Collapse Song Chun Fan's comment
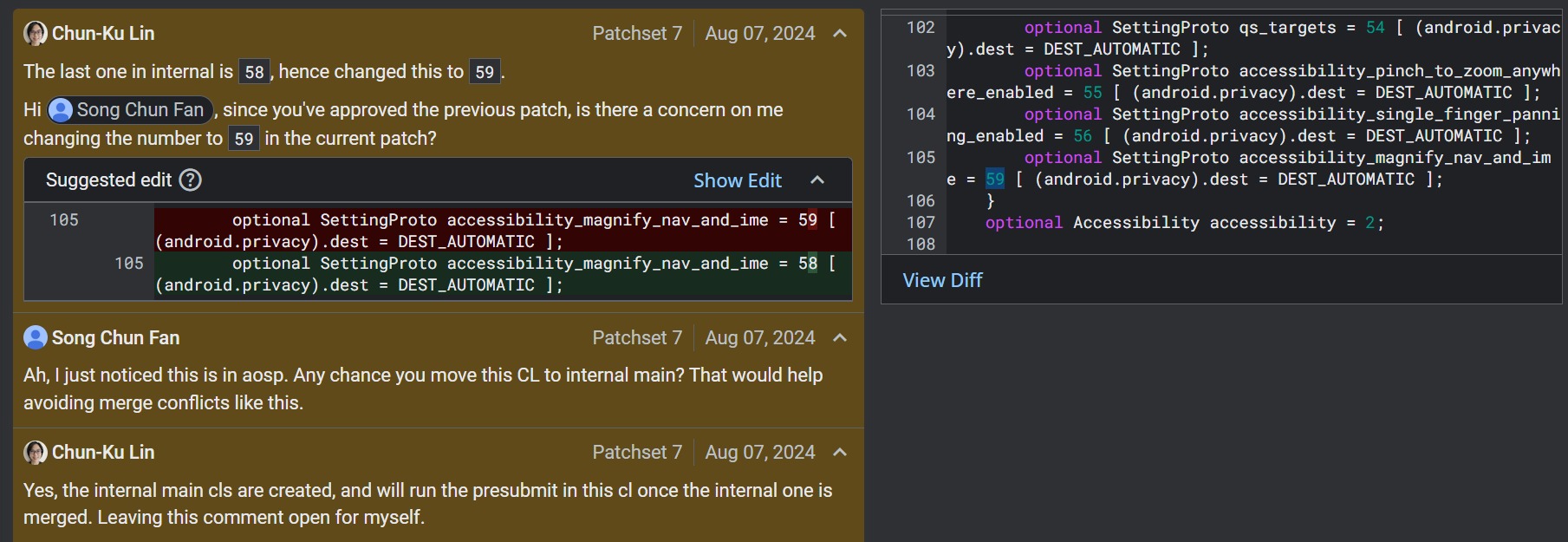1568x542 pixels. click(839, 338)
